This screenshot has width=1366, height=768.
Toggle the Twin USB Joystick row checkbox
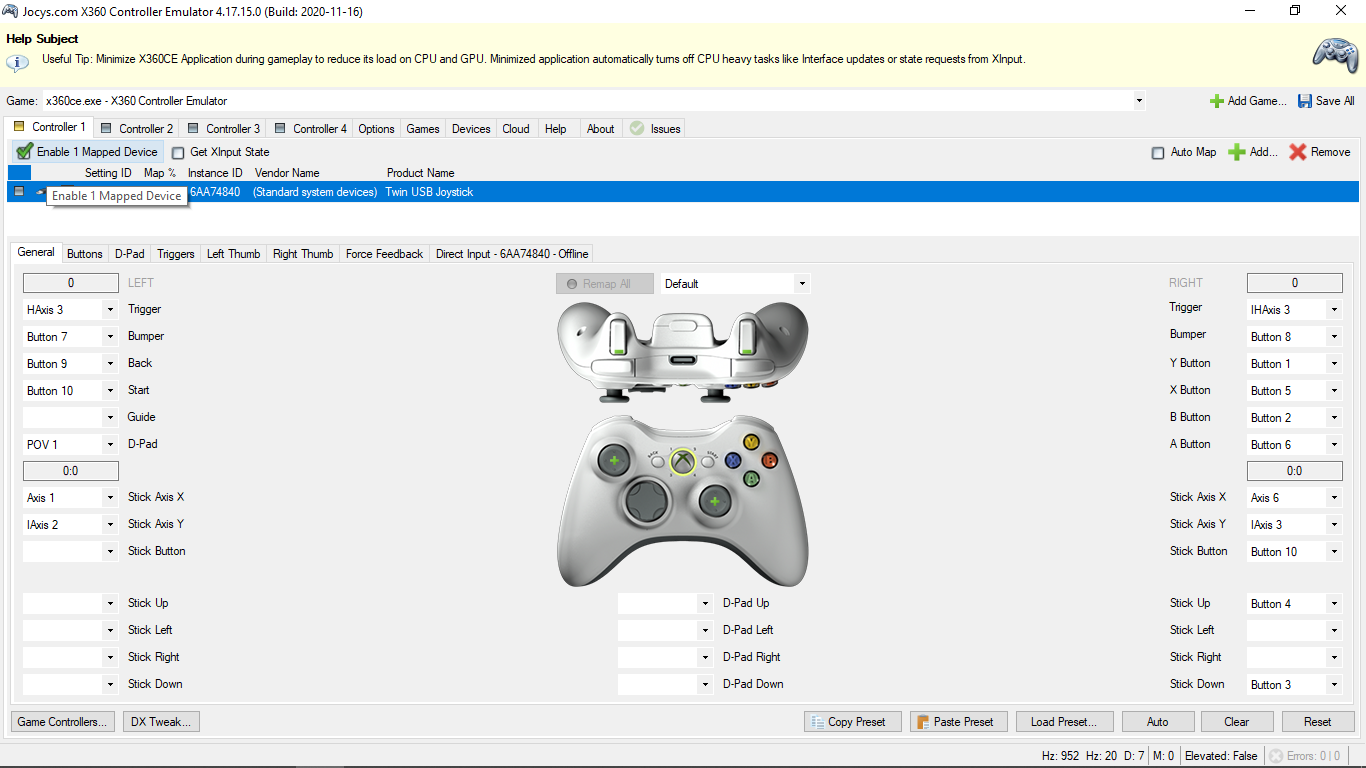click(x=18, y=191)
